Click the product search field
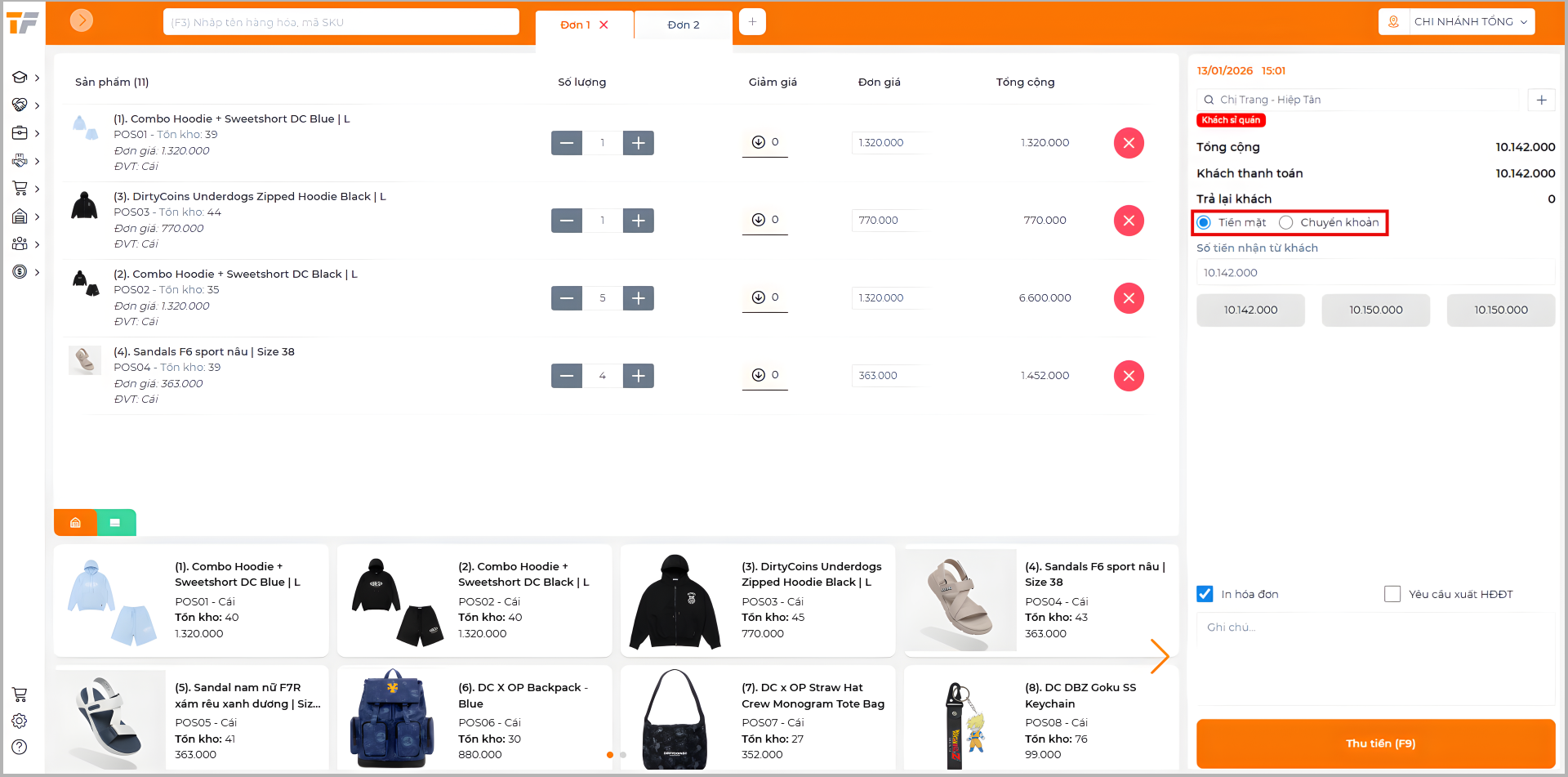 (341, 22)
